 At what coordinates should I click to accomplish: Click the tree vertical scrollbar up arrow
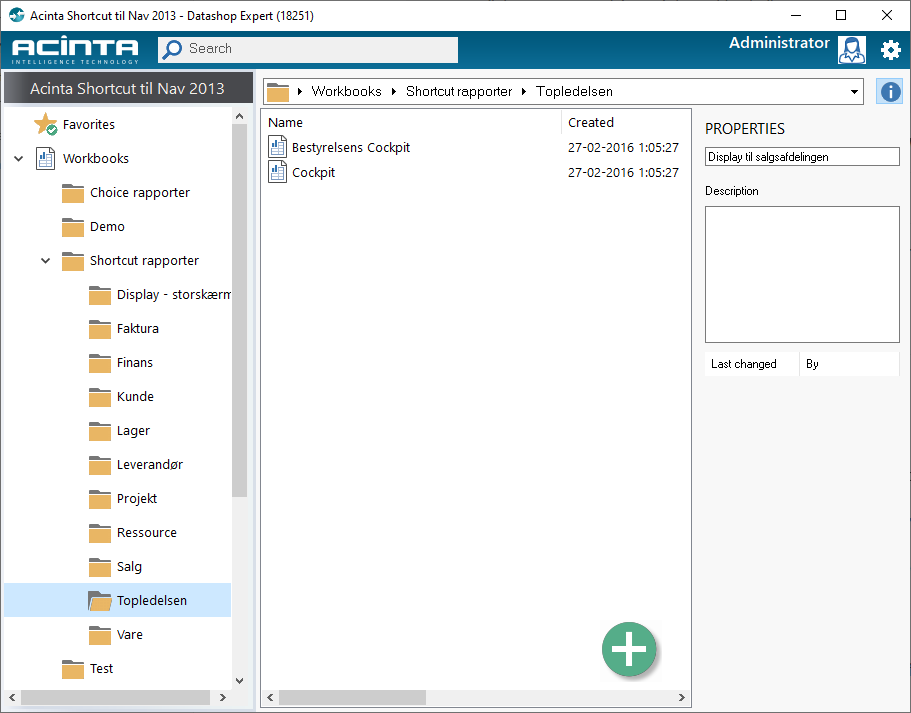[x=239, y=116]
